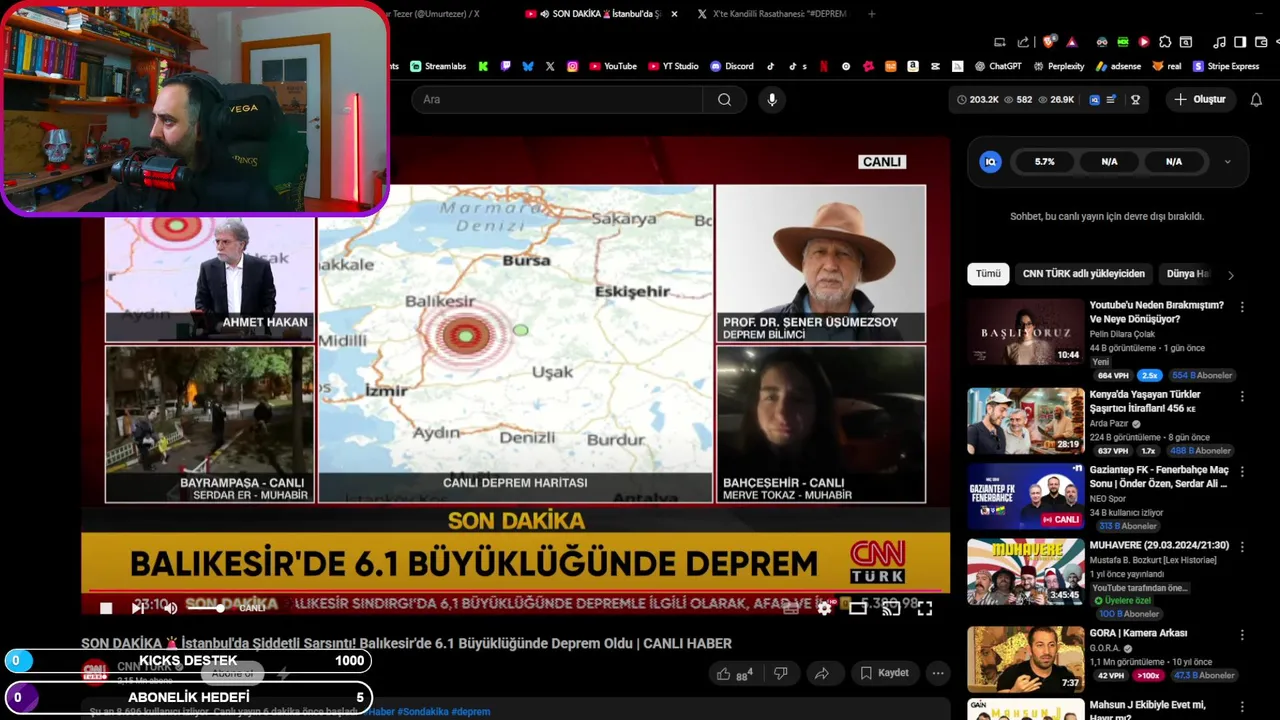Open the Discord bookmark
The width and height of the screenshot is (1280, 720).
[732, 66]
